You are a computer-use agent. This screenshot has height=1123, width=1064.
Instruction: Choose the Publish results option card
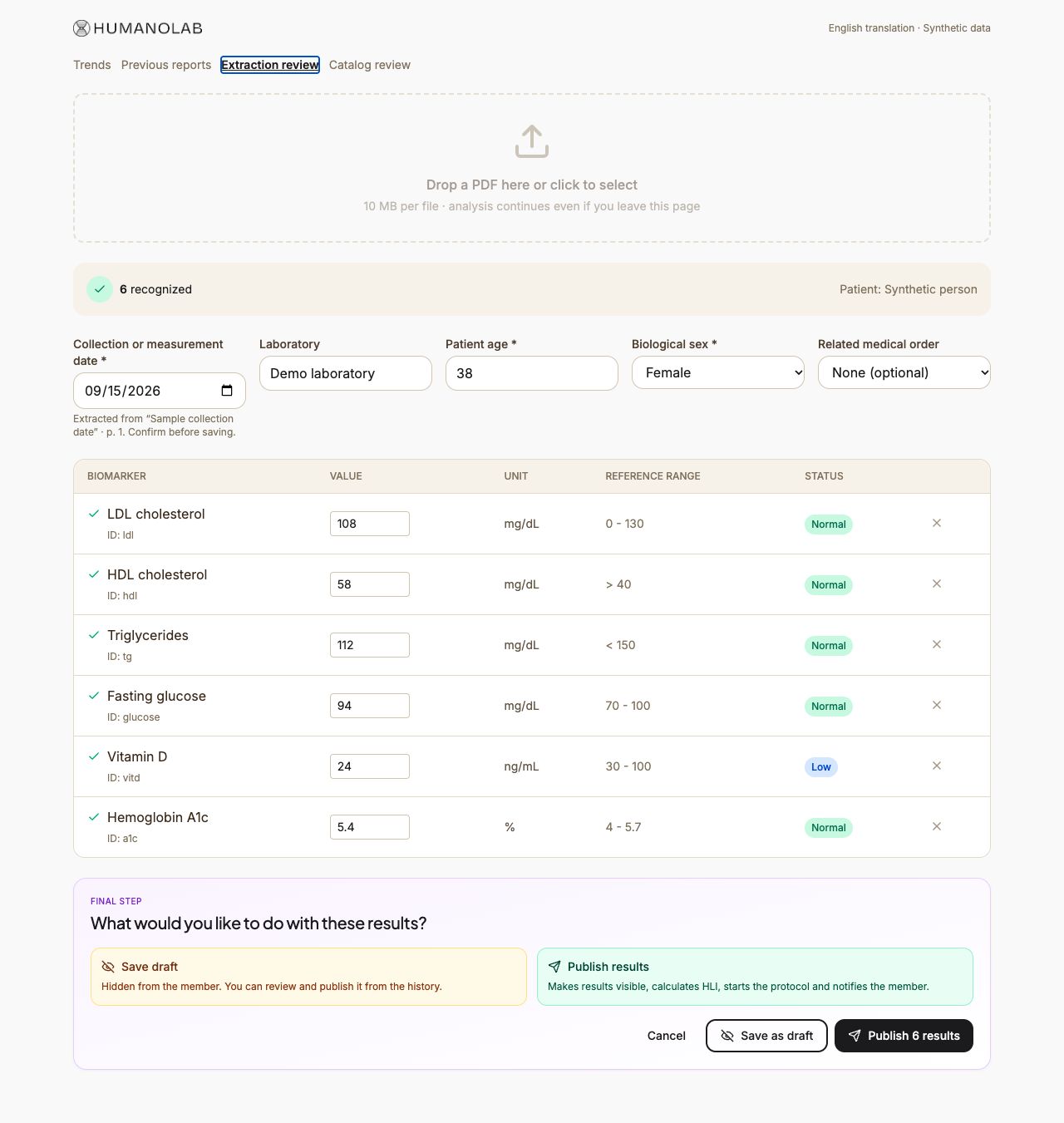coord(755,977)
